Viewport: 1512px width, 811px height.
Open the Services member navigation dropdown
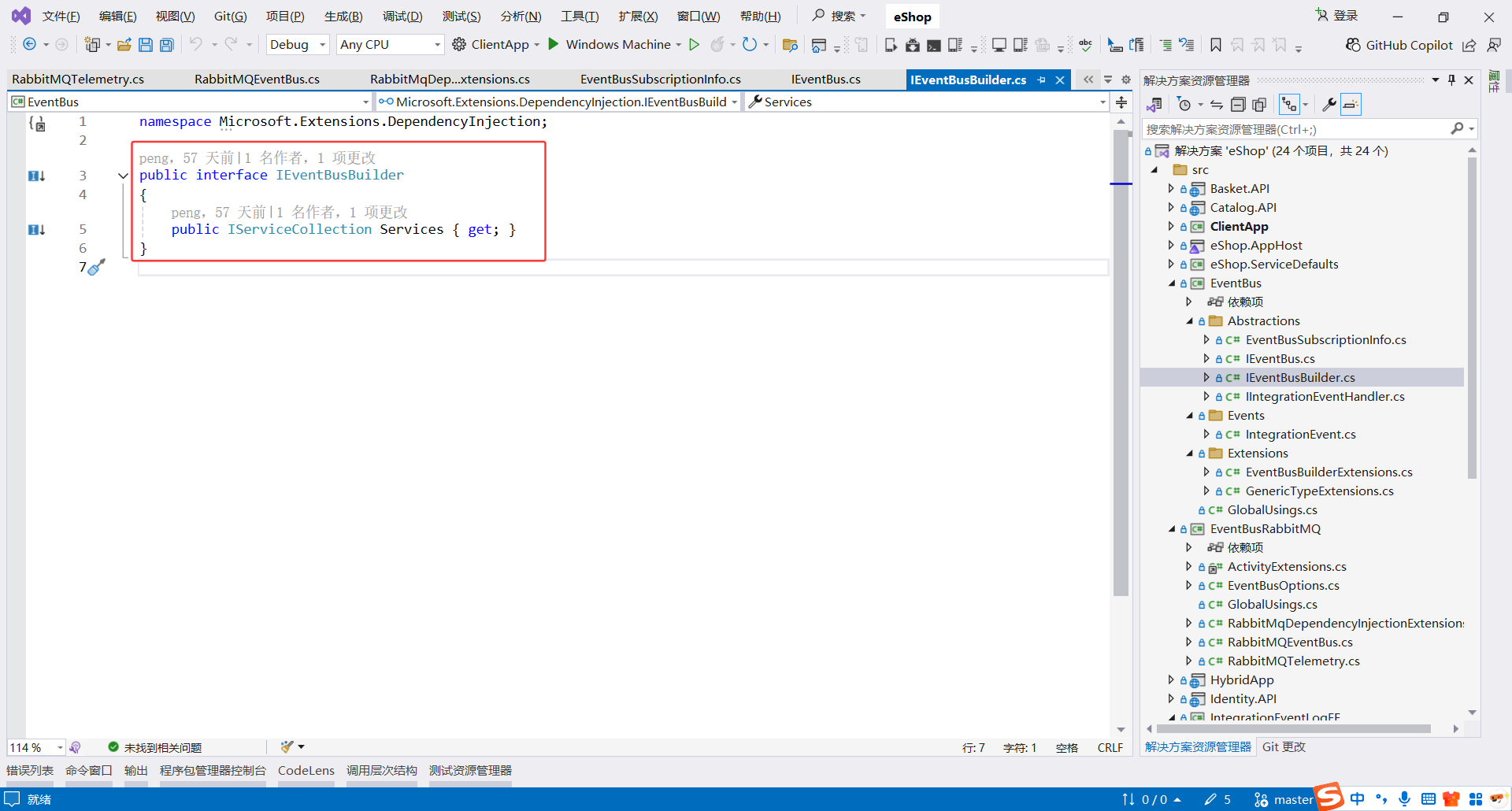pyautogui.click(x=926, y=102)
